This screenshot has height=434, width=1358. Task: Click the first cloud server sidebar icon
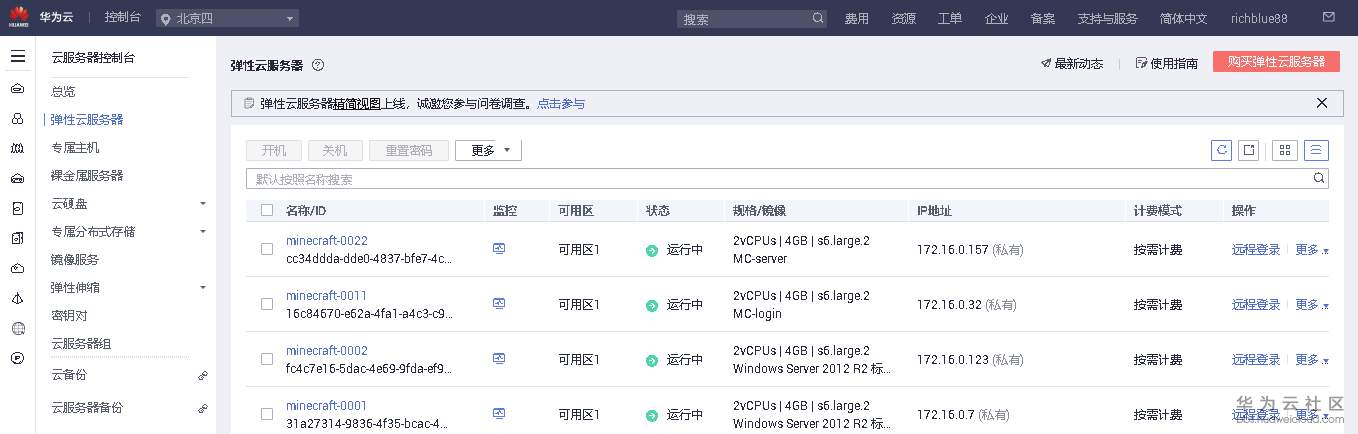coord(17,89)
